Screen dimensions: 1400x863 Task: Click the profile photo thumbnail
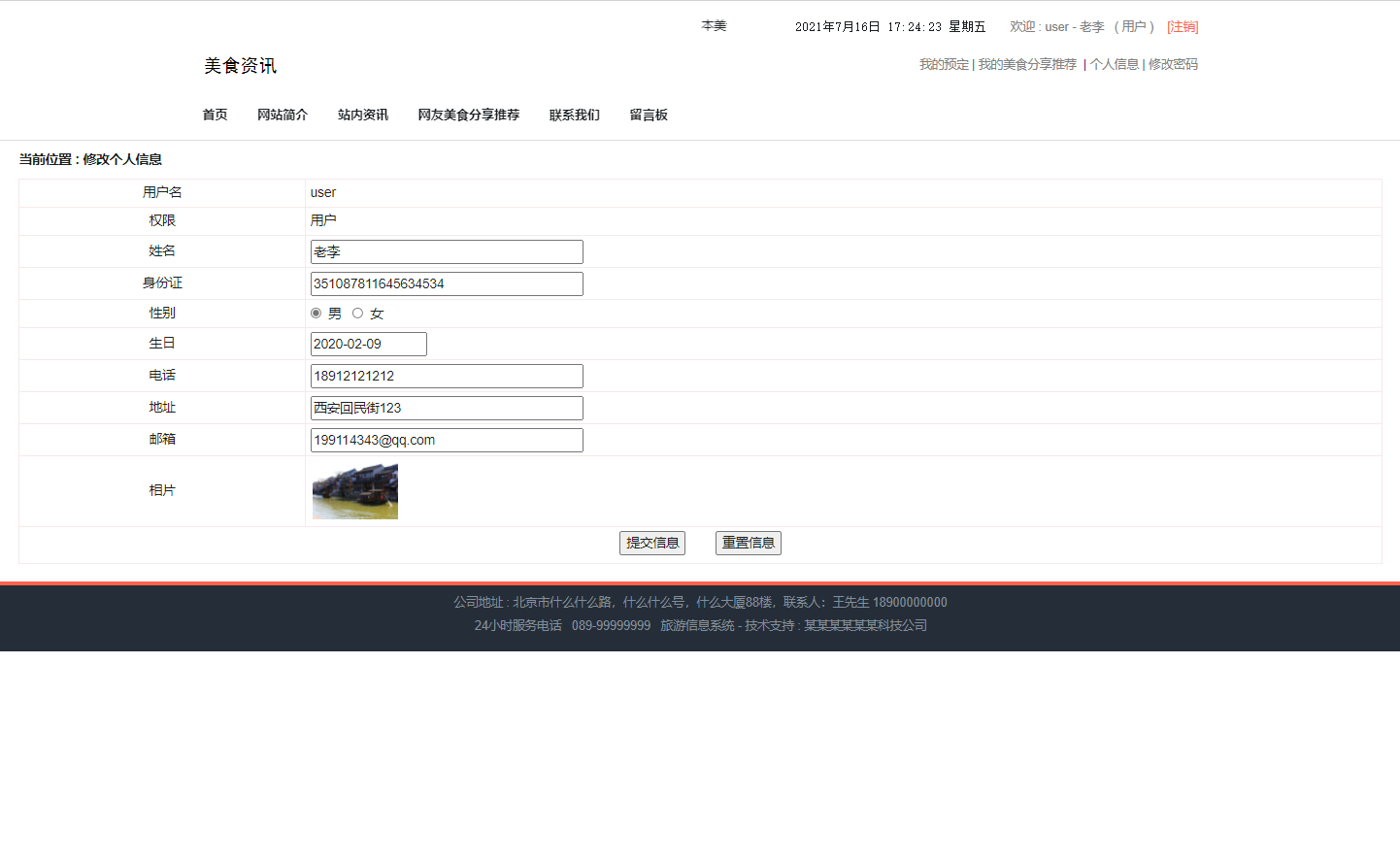(354, 491)
